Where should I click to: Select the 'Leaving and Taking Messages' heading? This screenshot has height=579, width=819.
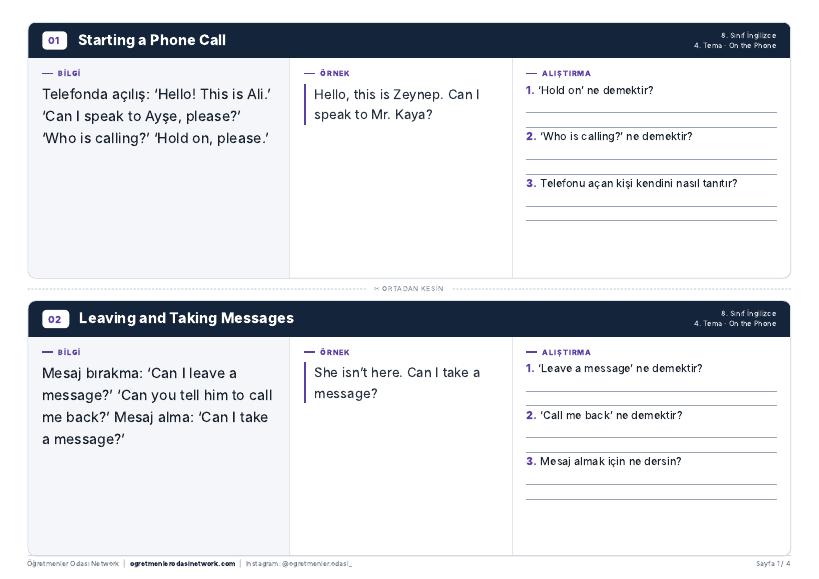click(186, 318)
